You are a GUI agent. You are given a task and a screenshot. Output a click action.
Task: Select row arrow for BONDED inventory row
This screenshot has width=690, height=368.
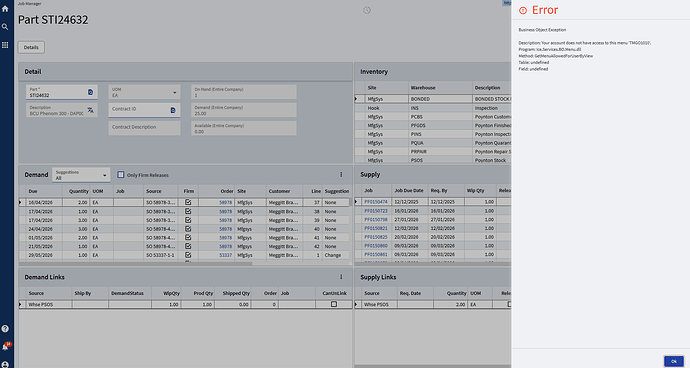356,99
